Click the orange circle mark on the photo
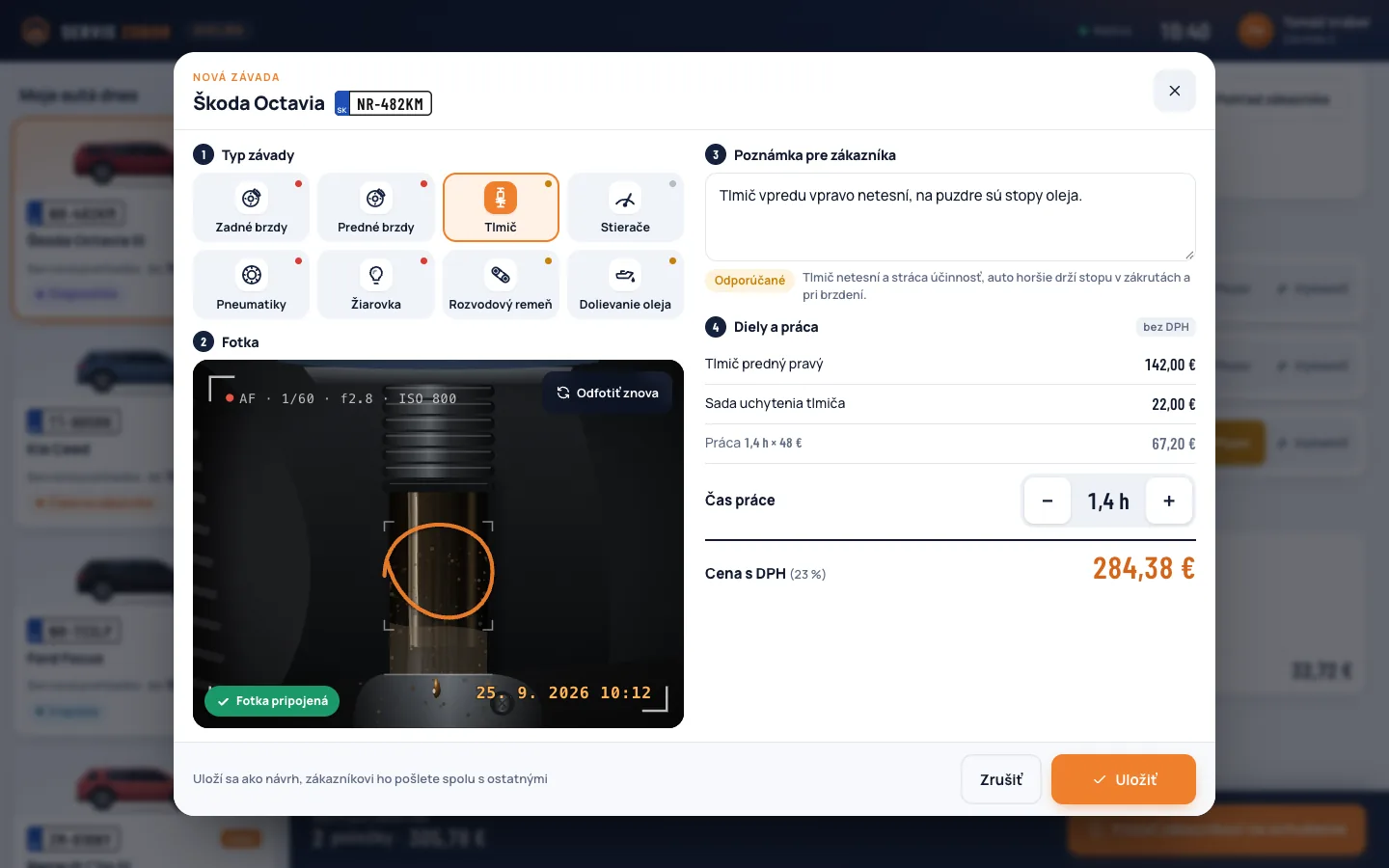The height and width of the screenshot is (868, 1389). click(x=439, y=571)
